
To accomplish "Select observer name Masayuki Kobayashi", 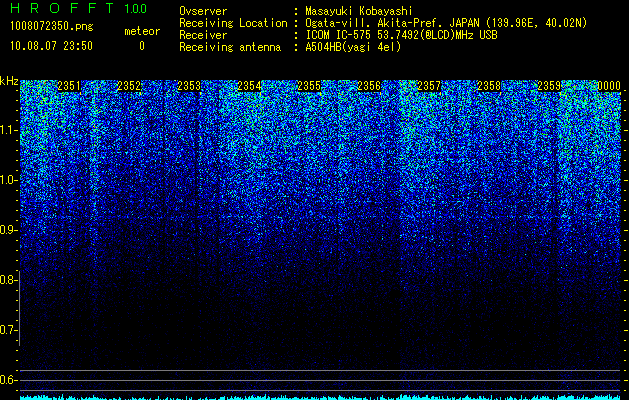I will pyautogui.click(x=358, y=12).
